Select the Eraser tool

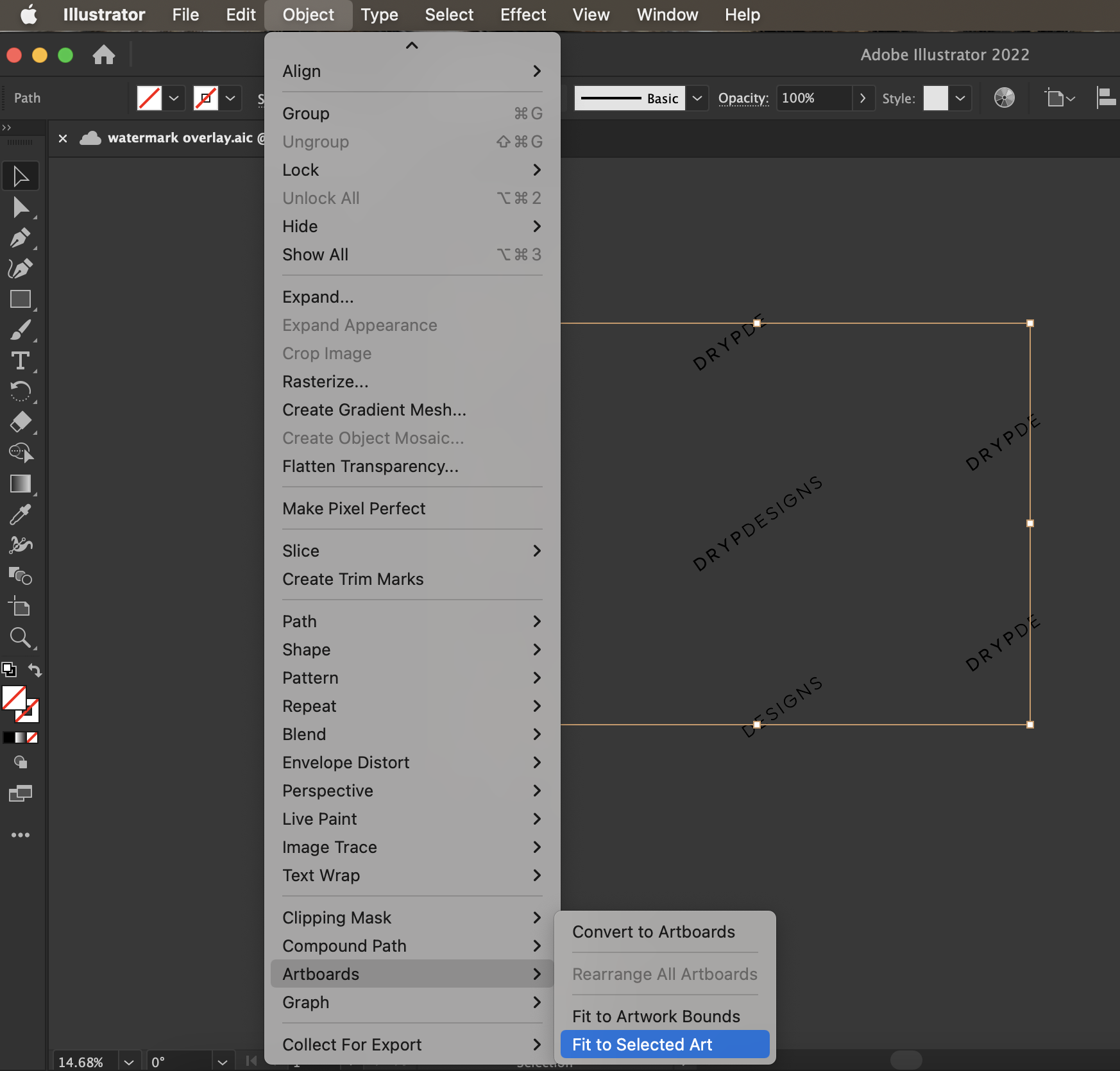coord(21,422)
